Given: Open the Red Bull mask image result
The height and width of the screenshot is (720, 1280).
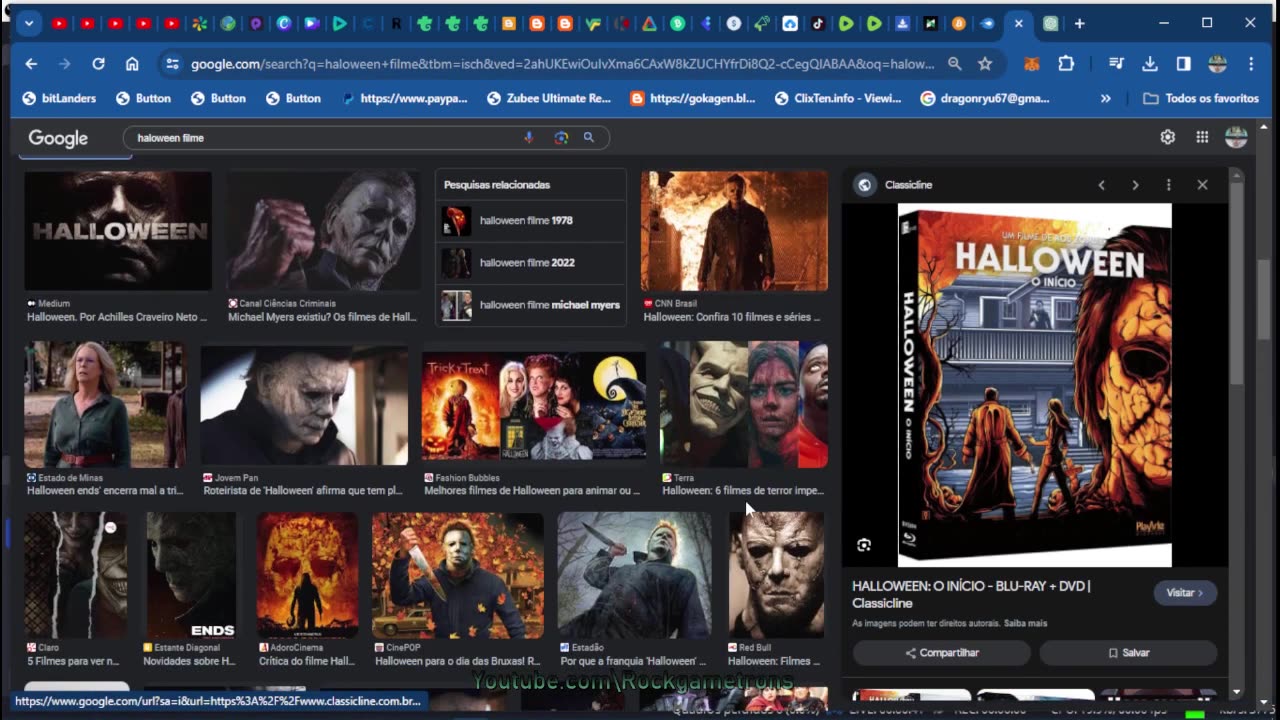Looking at the screenshot, I should coord(777,575).
